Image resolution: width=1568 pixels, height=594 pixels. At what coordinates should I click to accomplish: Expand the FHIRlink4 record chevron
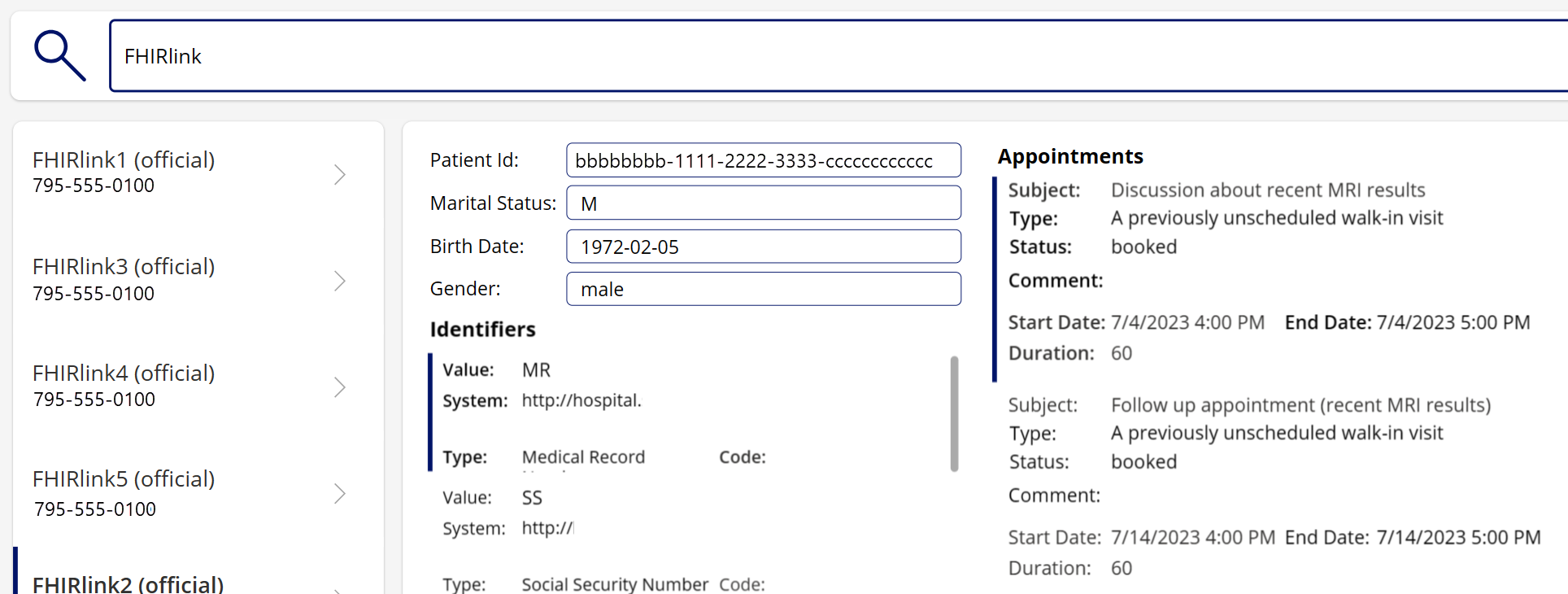pyautogui.click(x=340, y=387)
